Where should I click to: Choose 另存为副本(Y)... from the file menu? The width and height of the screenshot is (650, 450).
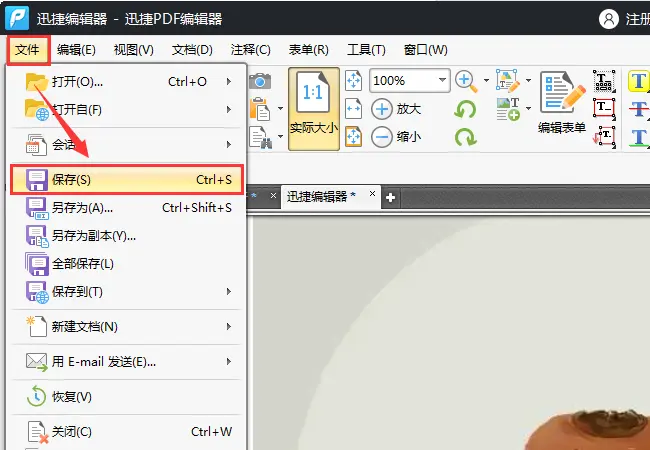(126, 236)
